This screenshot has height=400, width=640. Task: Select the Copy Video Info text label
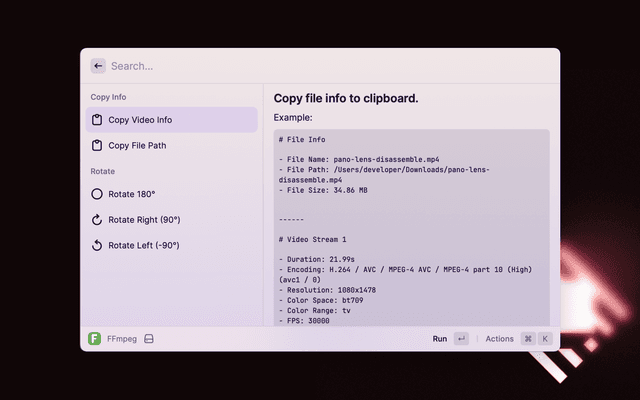point(140,120)
